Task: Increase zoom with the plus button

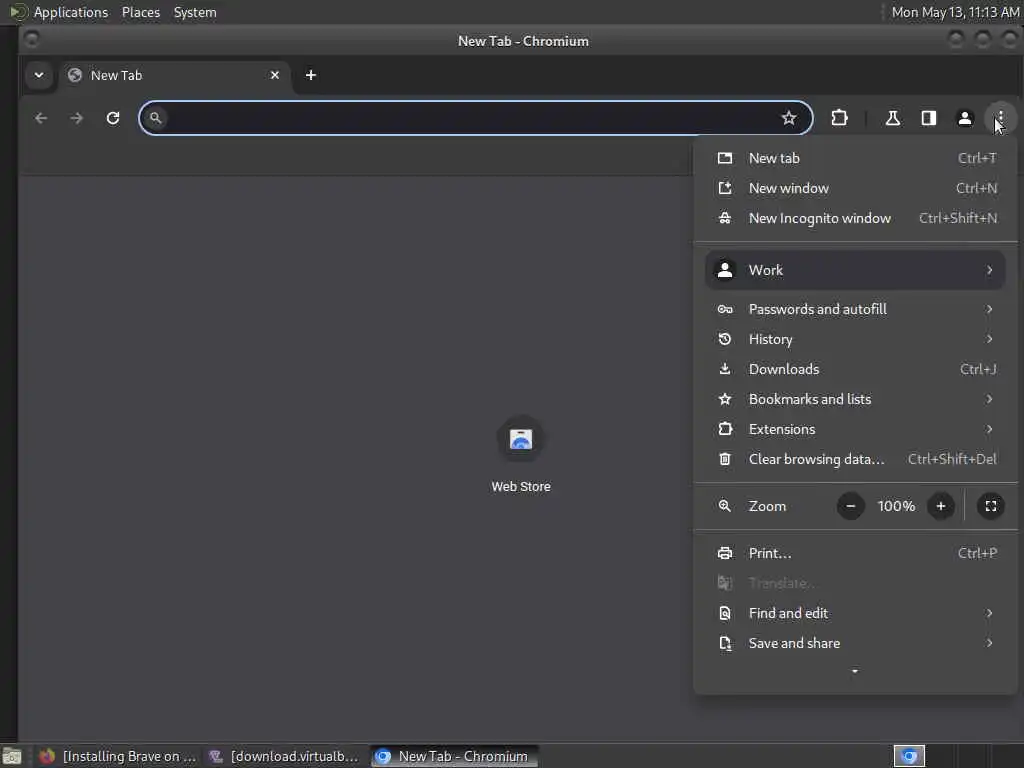Action: 940,506
